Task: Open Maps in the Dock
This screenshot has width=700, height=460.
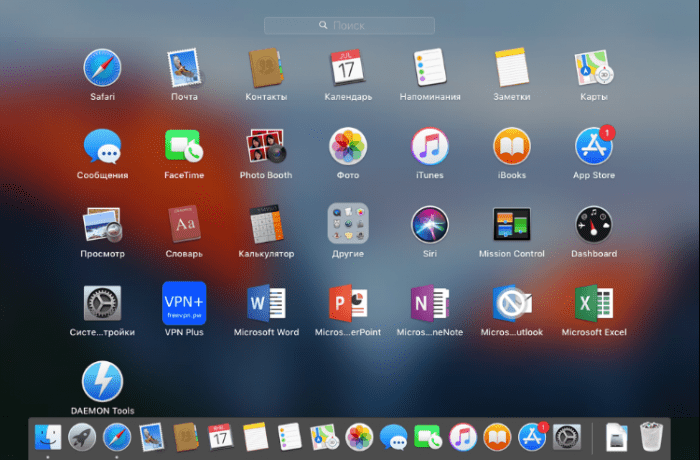Action: 324,437
